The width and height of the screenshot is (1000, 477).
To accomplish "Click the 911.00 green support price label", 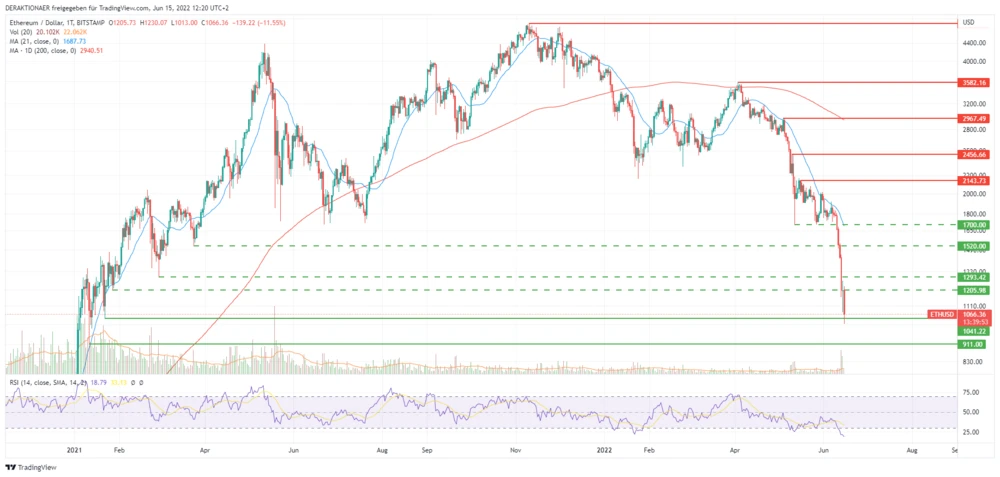I will (x=973, y=343).
